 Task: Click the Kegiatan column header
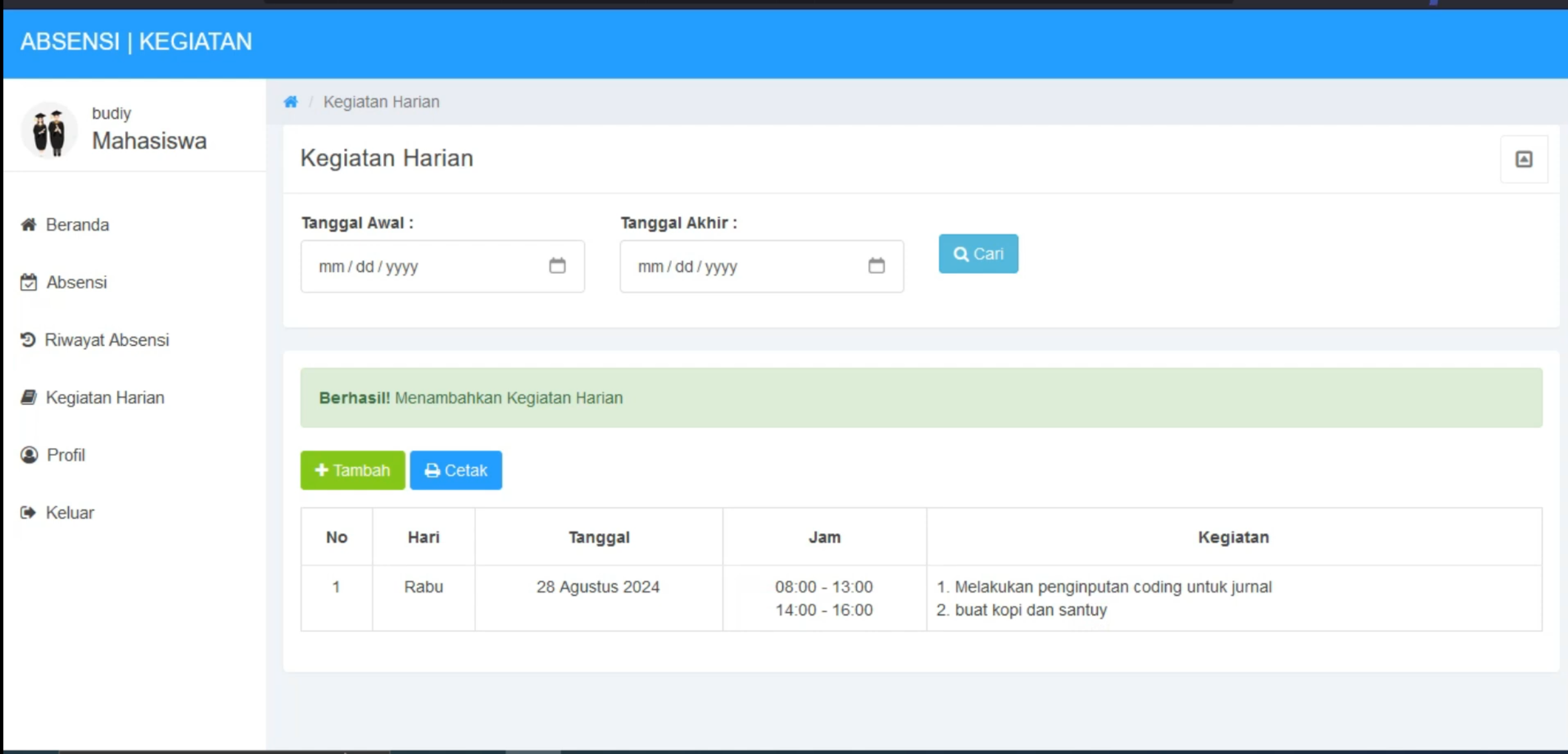1234,537
